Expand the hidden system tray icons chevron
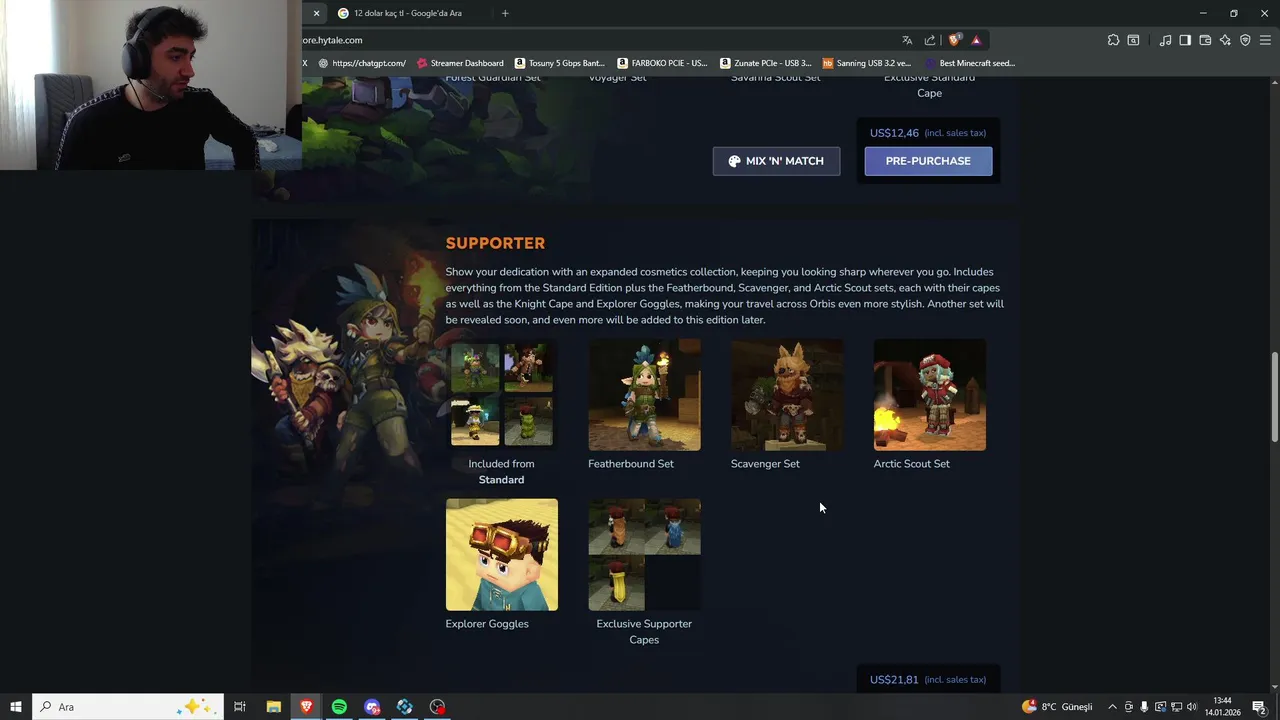The height and width of the screenshot is (720, 1280). pyautogui.click(x=1112, y=707)
